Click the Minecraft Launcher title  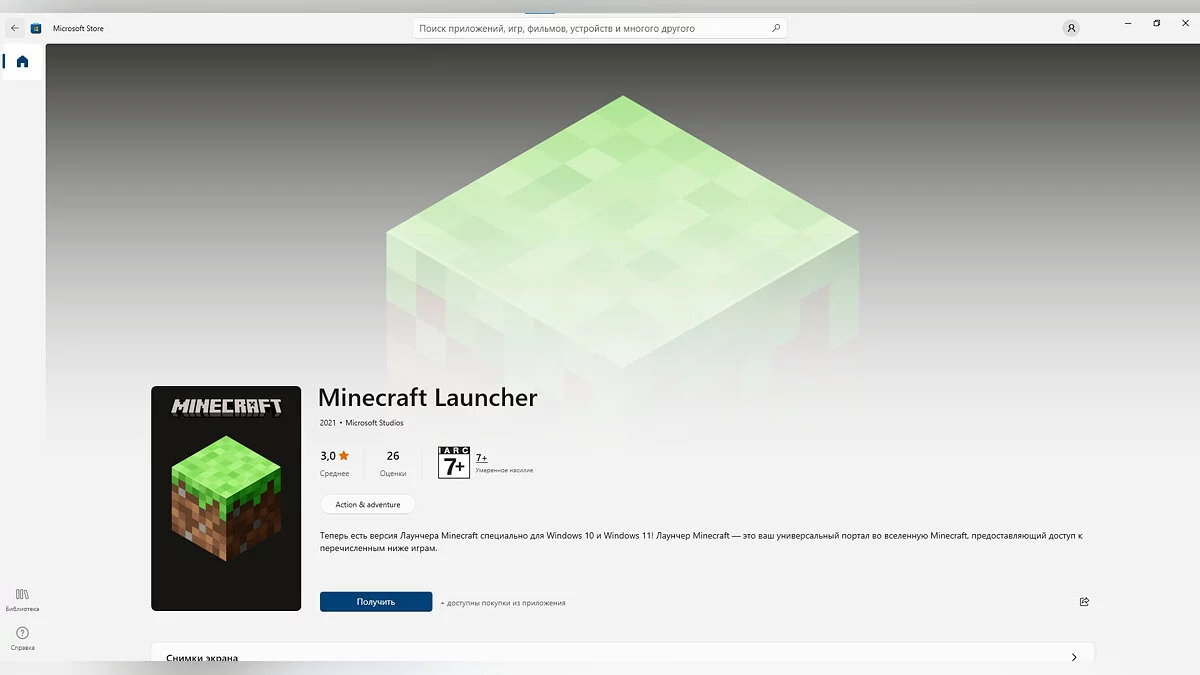point(428,397)
